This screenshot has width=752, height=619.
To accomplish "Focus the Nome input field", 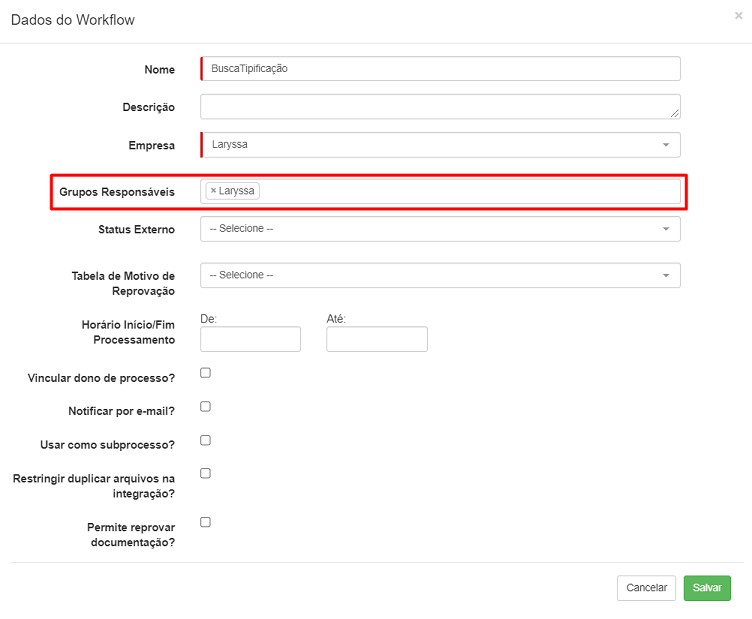I will 440,69.
